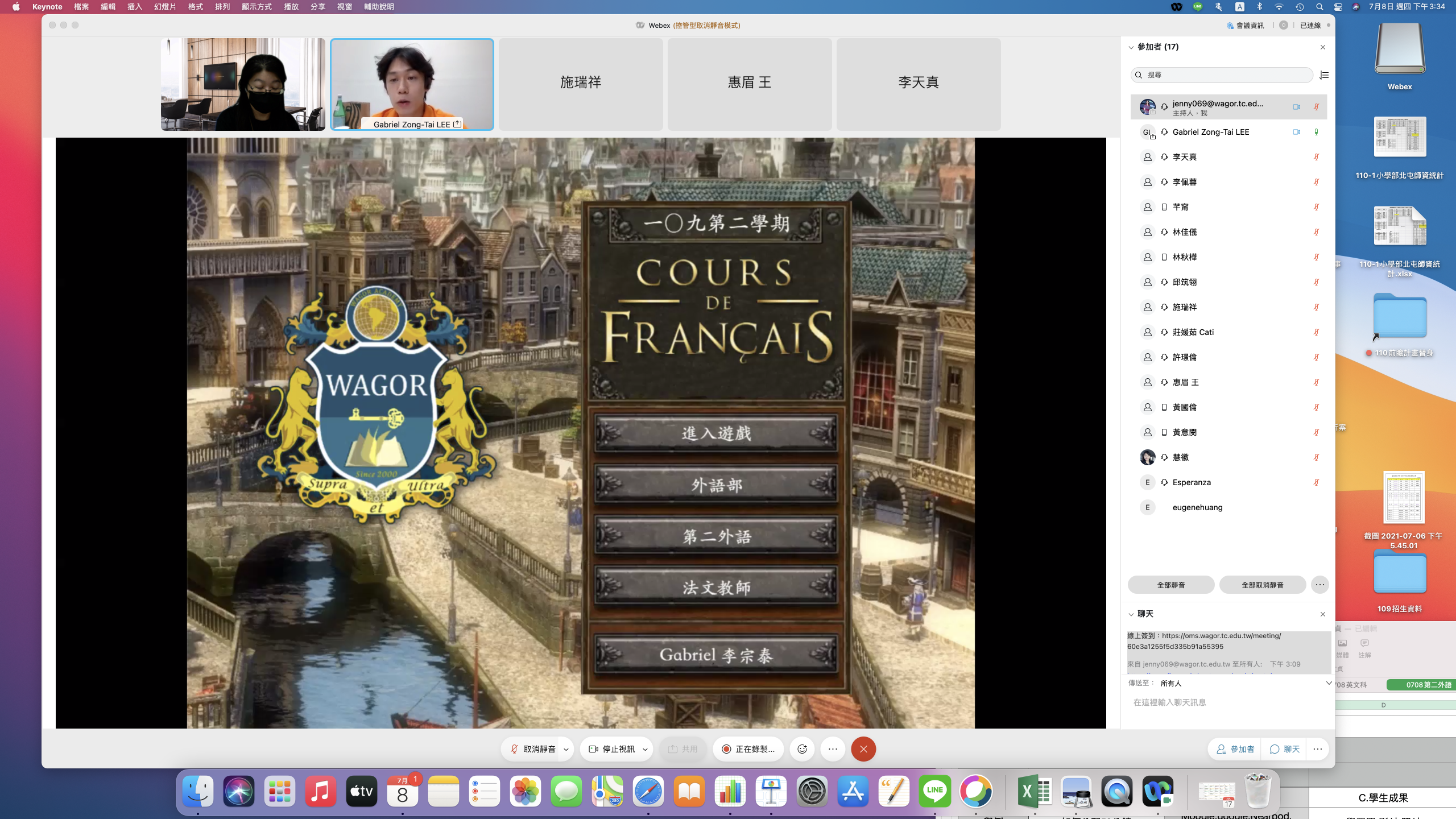The width and height of the screenshot is (1456, 819).
Task: Open more options ellipsis in meeting controls
Action: click(833, 749)
